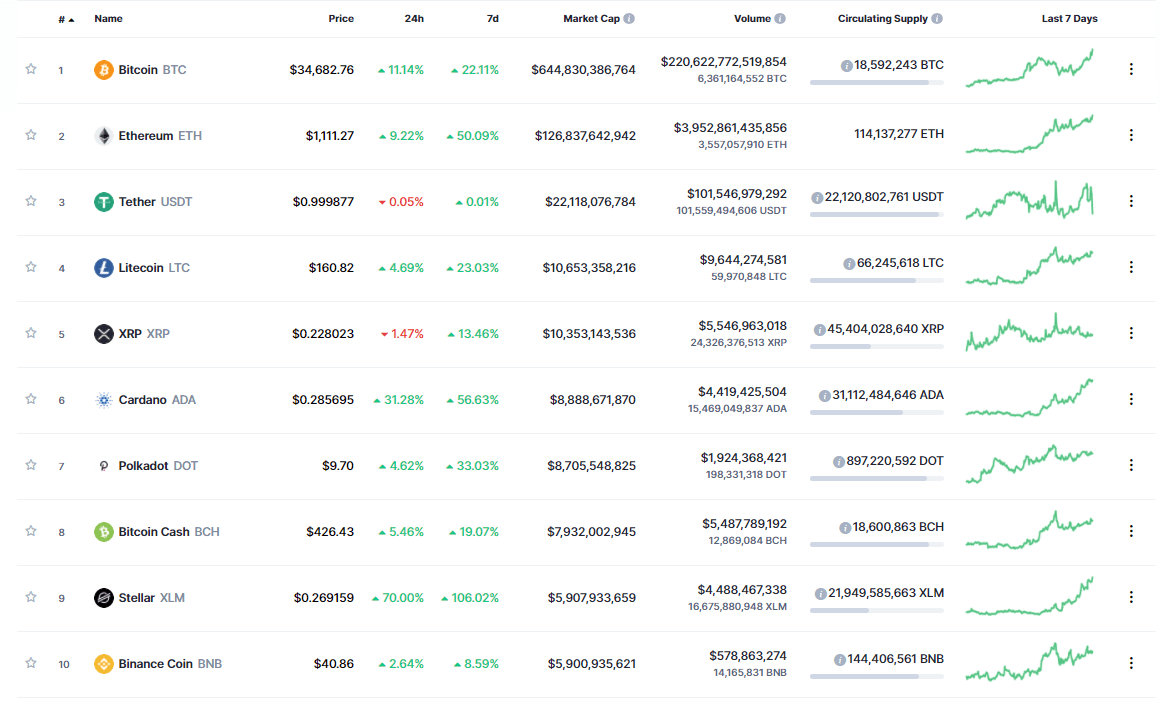Open the three-dot menu for Cardano
This screenshot has width=1160, height=703.
1131,399
